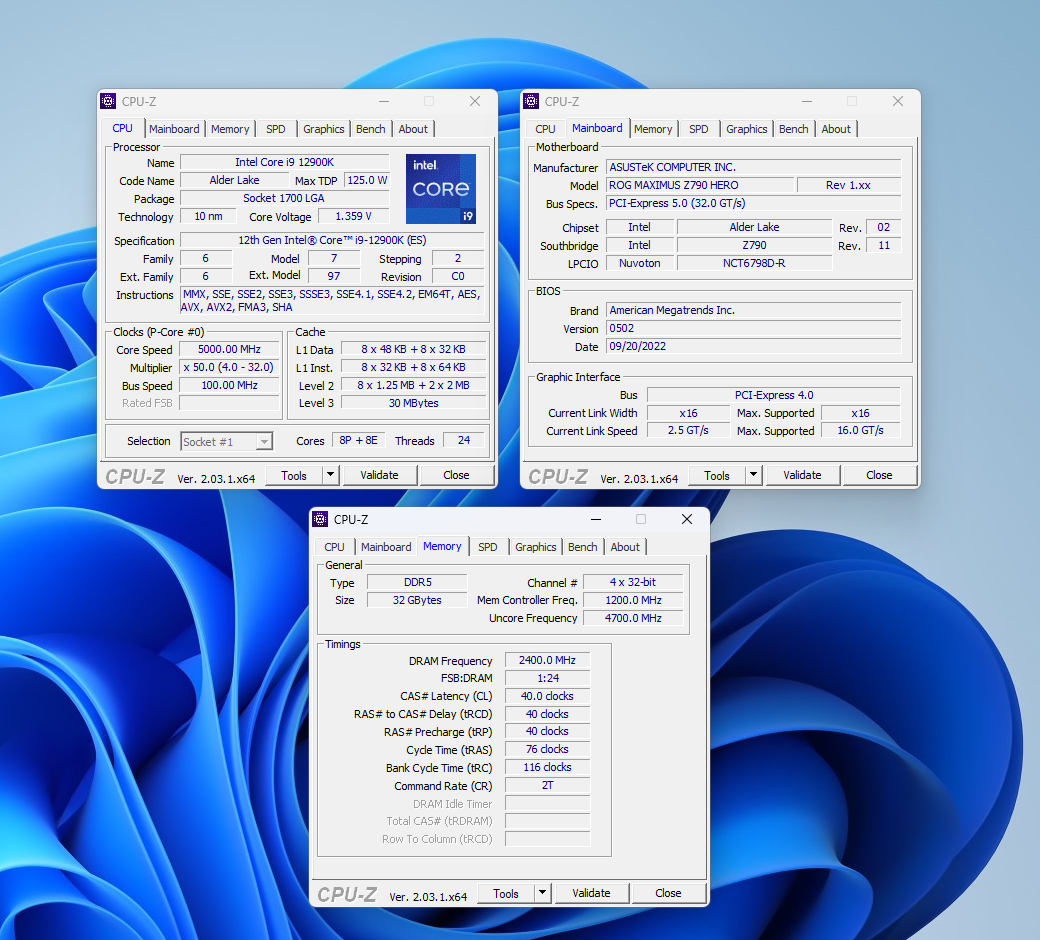Viewport: 1040px width, 940px height.
Task: Click CPU-Z title bar icon in CPU window
Action: point(109,101)
